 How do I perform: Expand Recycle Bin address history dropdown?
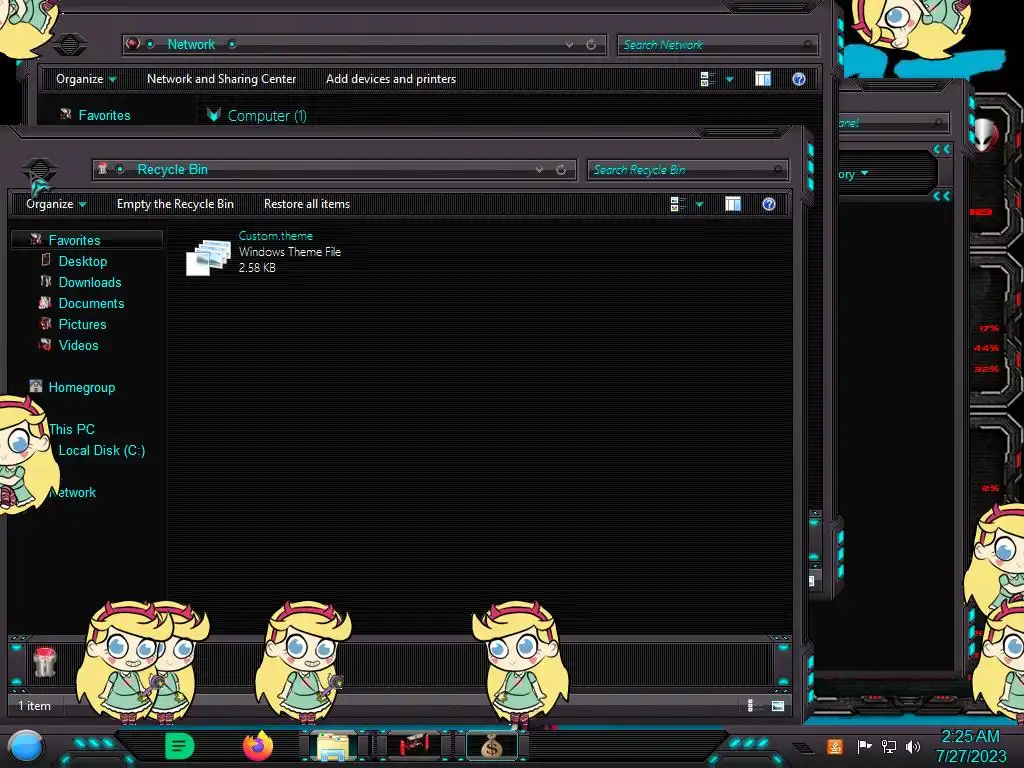pyautogui.click(x=539, y=170)
